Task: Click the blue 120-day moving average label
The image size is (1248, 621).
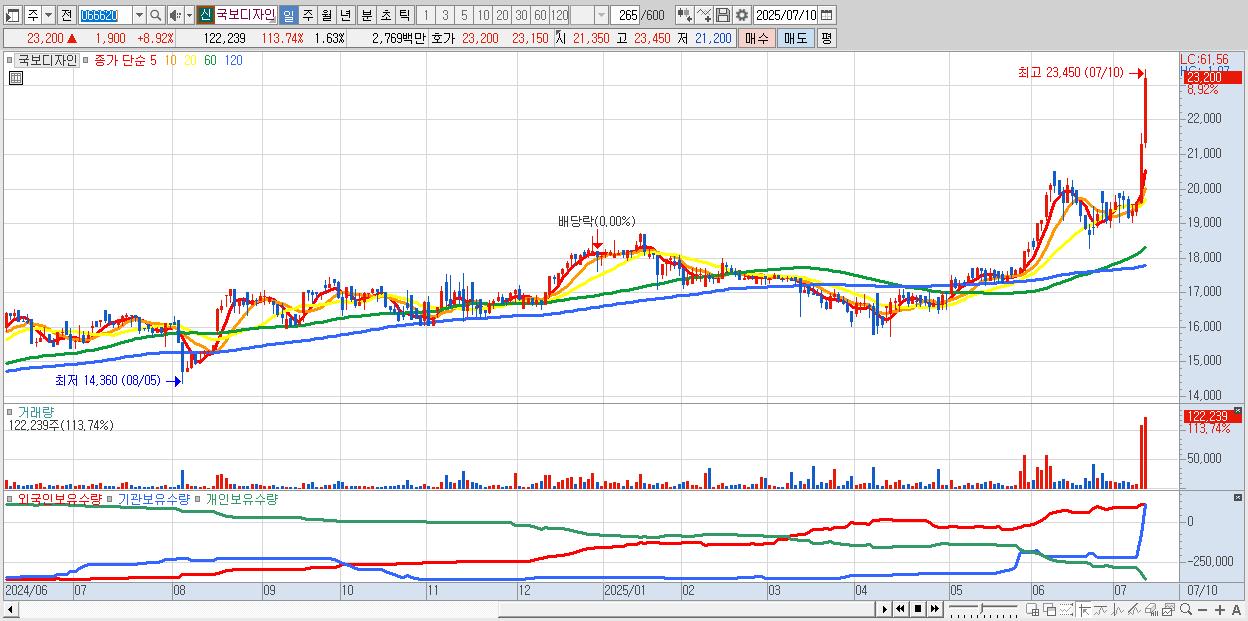Action: tap(233, 60)
